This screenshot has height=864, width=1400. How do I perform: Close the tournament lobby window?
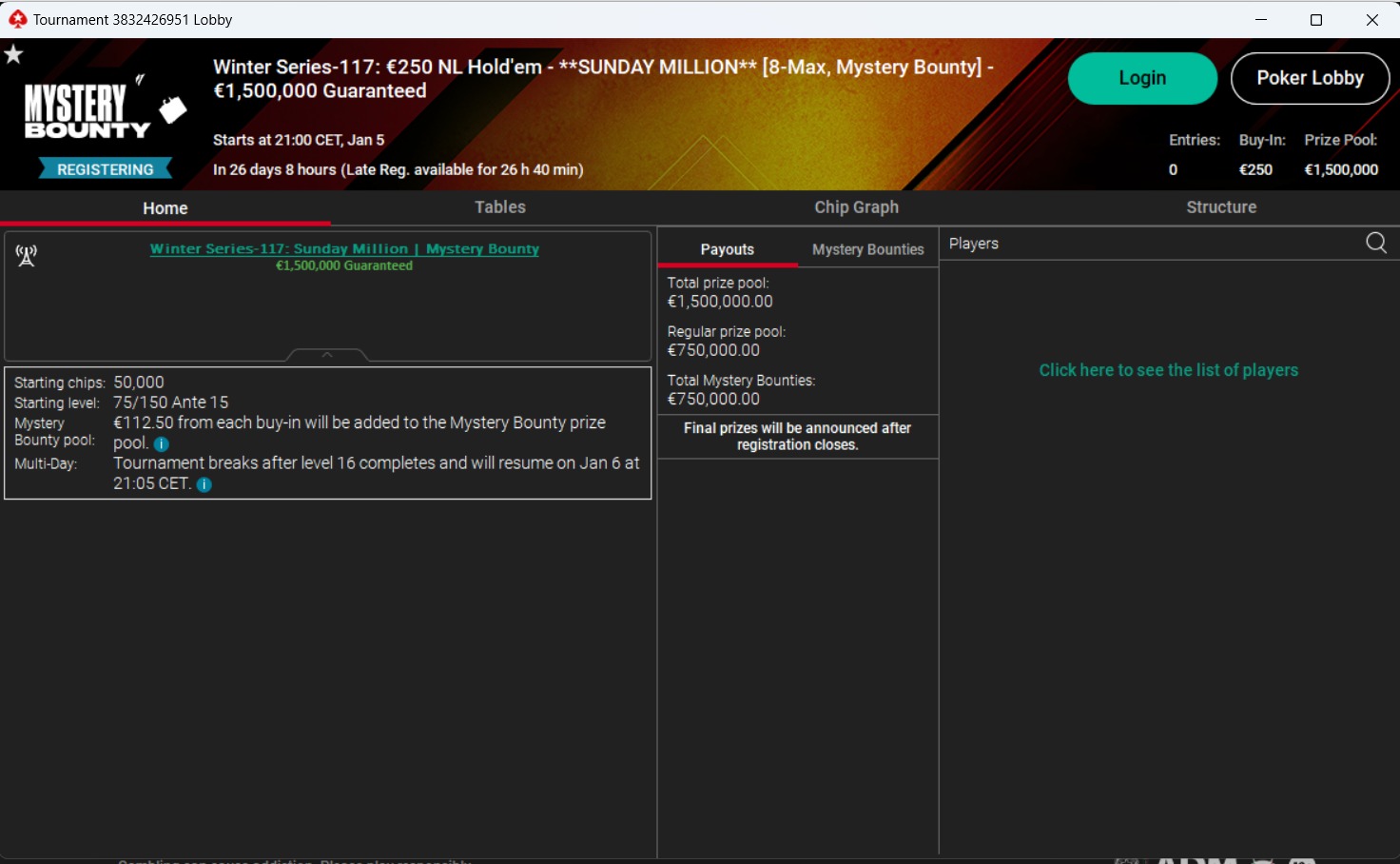point(1371,19)
